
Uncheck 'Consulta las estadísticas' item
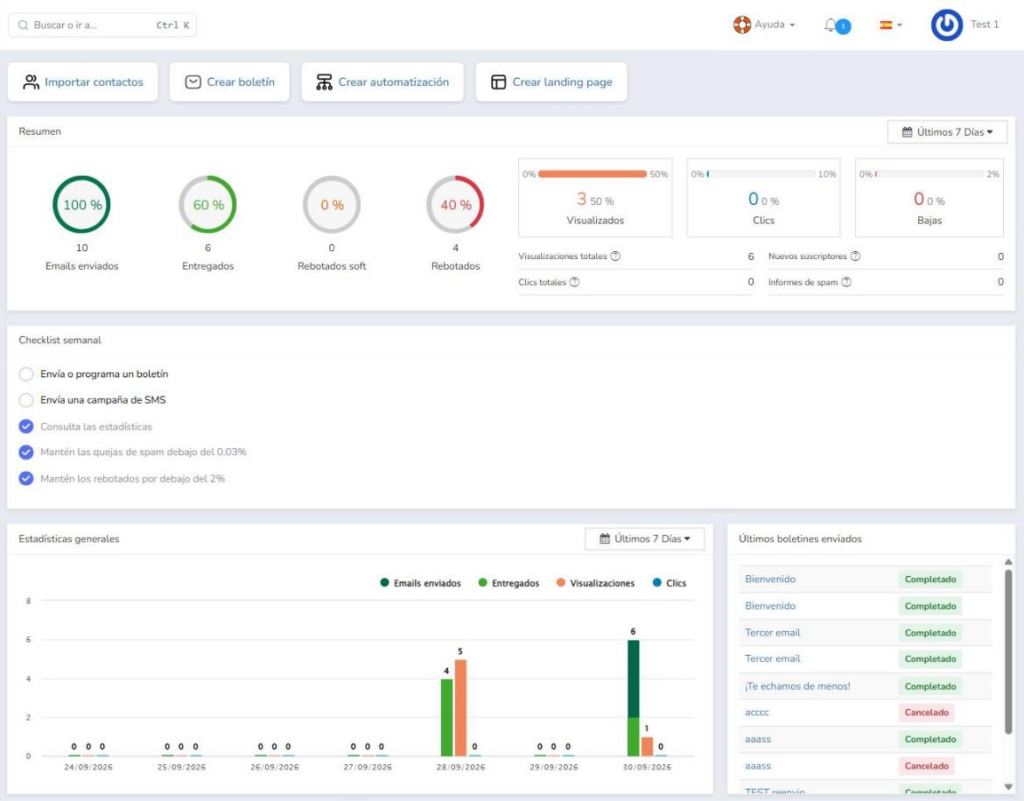point(26,426)
